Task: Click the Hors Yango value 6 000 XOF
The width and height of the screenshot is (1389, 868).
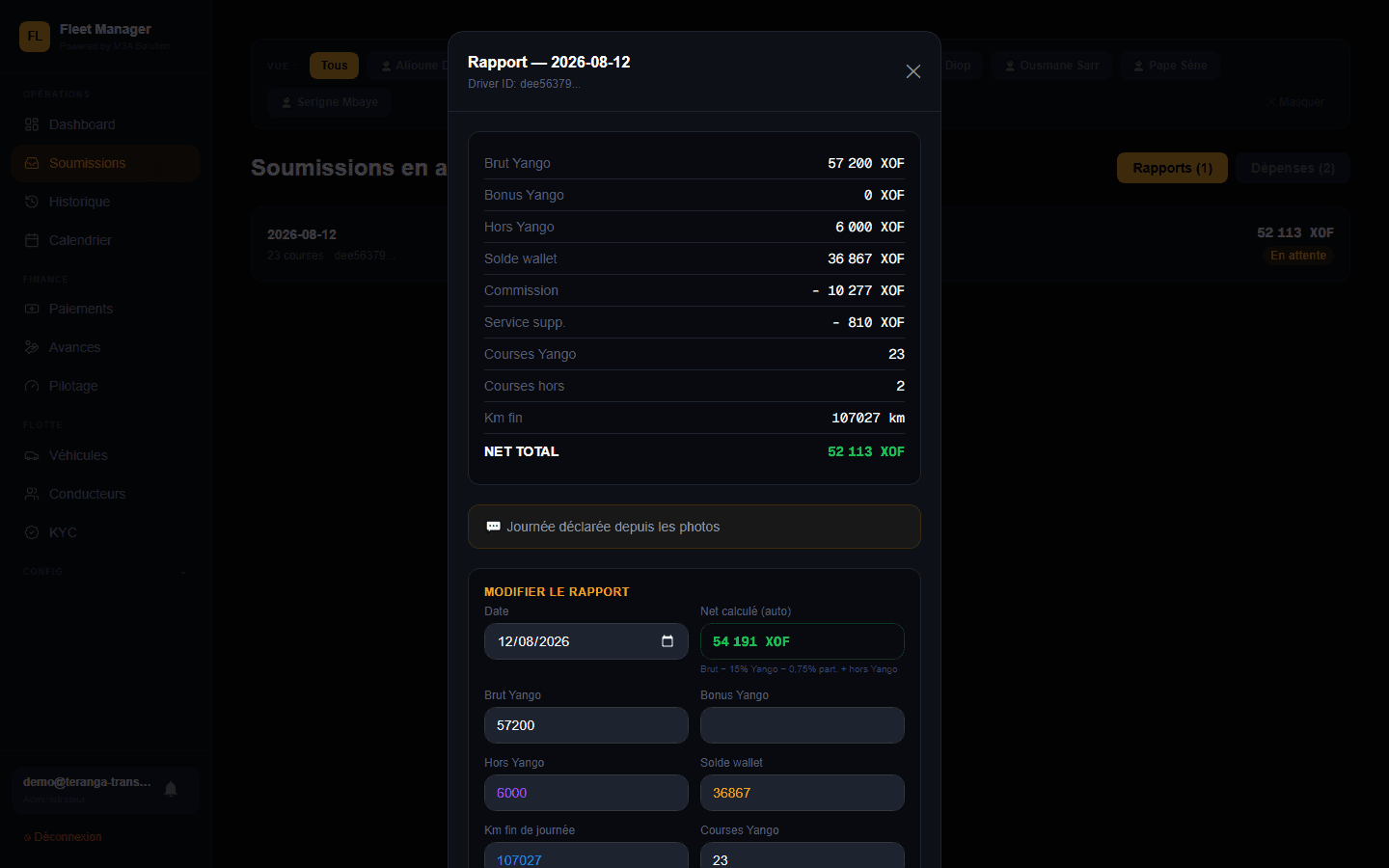Action: [870, 227]
